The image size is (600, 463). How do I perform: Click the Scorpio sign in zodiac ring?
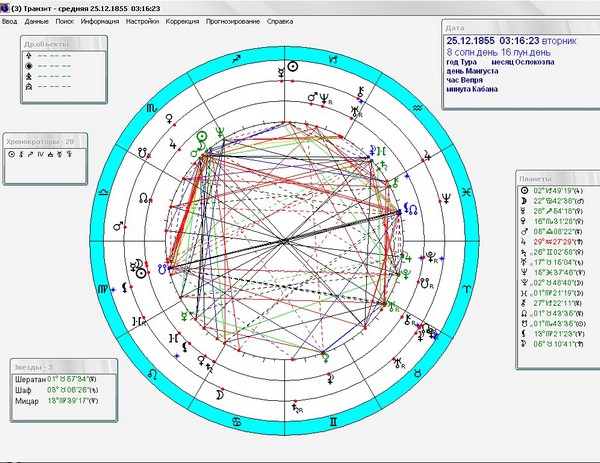(x=152, y=108)
